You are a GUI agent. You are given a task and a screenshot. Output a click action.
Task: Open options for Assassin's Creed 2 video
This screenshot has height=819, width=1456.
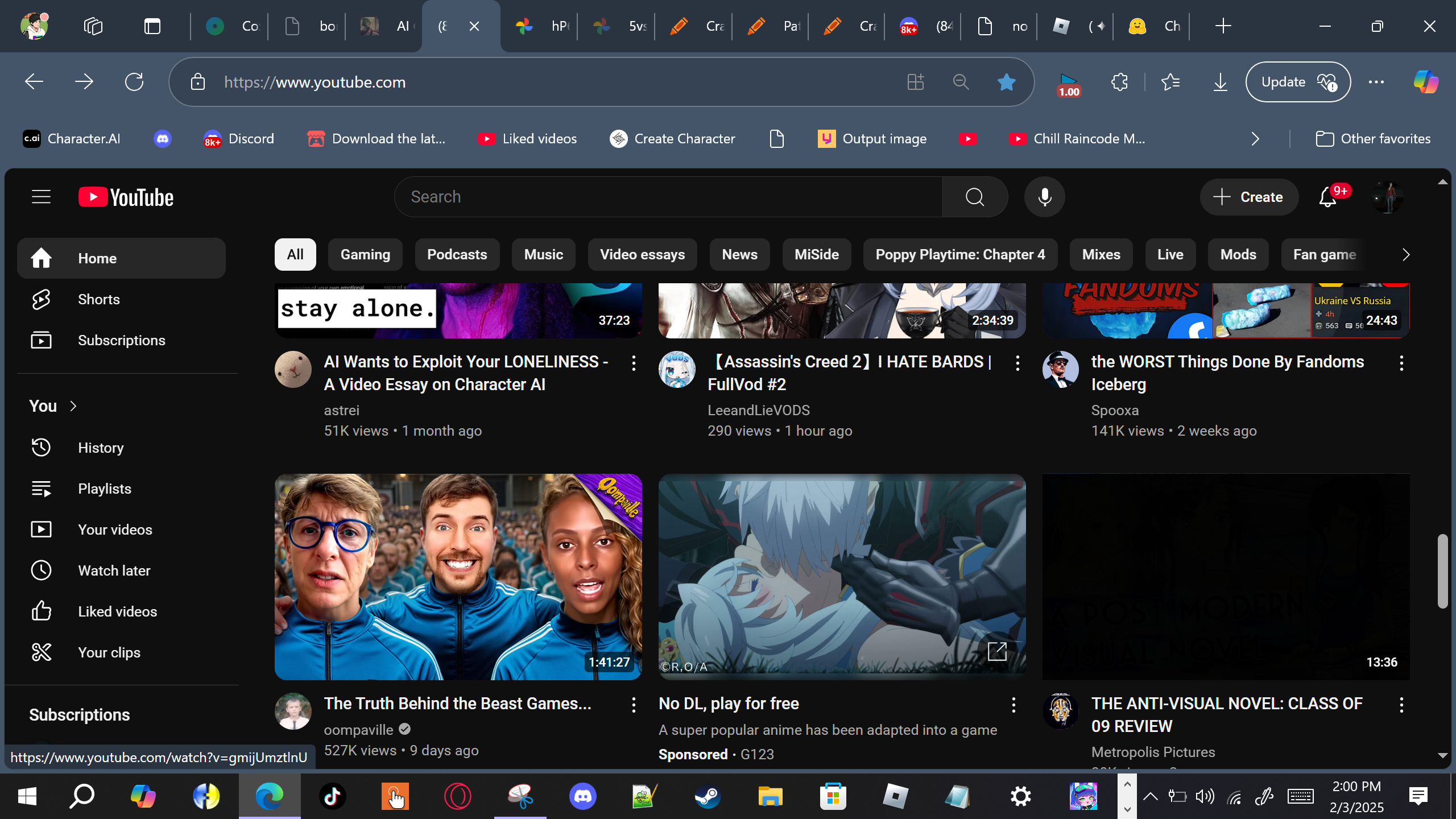(x=1017, y=363)
